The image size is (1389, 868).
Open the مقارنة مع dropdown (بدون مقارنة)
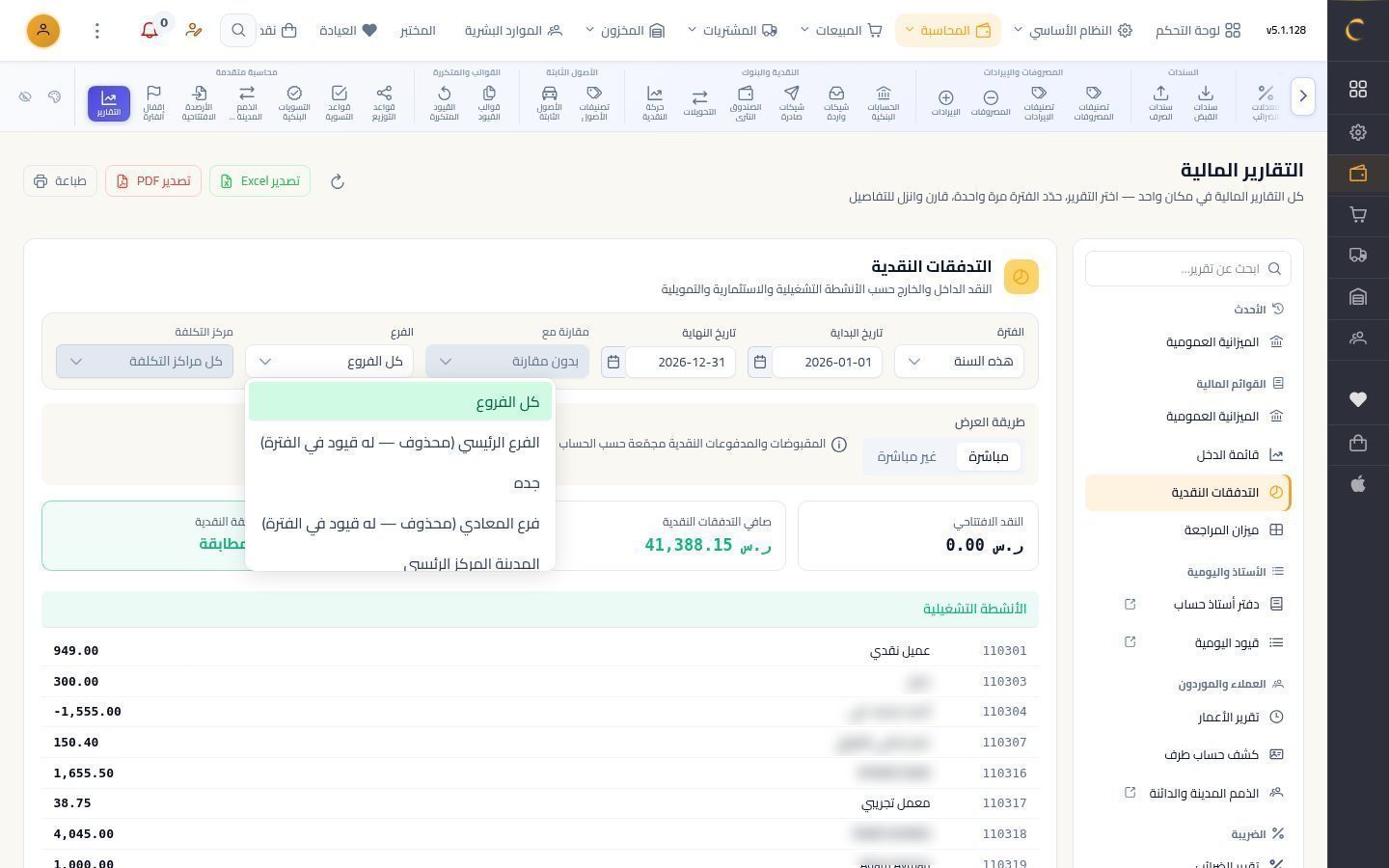tap(507, 362)
